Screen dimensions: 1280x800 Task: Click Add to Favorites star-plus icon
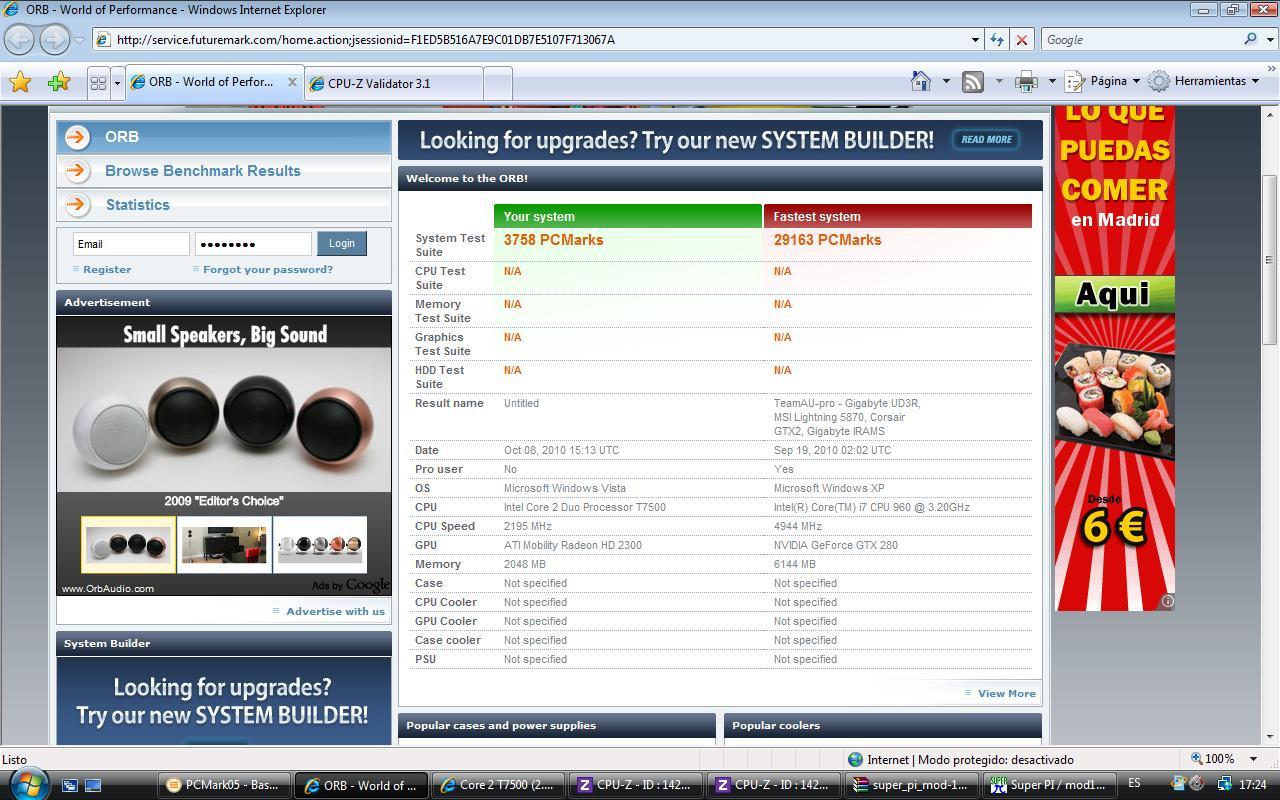(59, 82)
